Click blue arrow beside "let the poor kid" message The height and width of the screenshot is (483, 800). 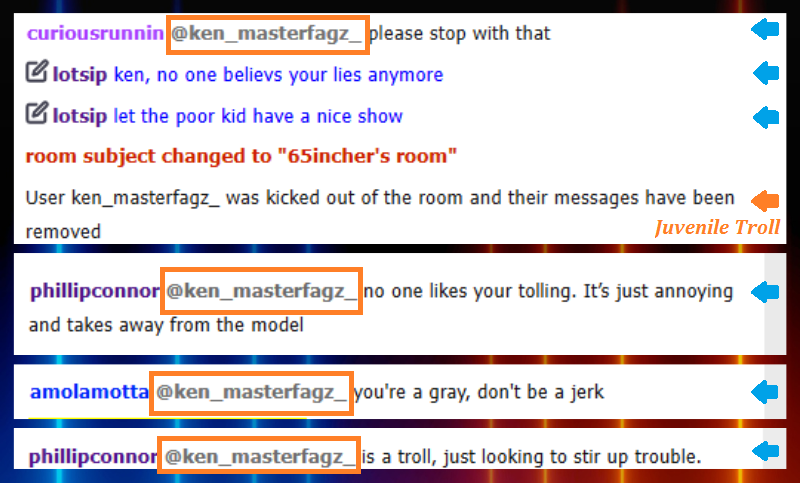(x=766, y=117)
